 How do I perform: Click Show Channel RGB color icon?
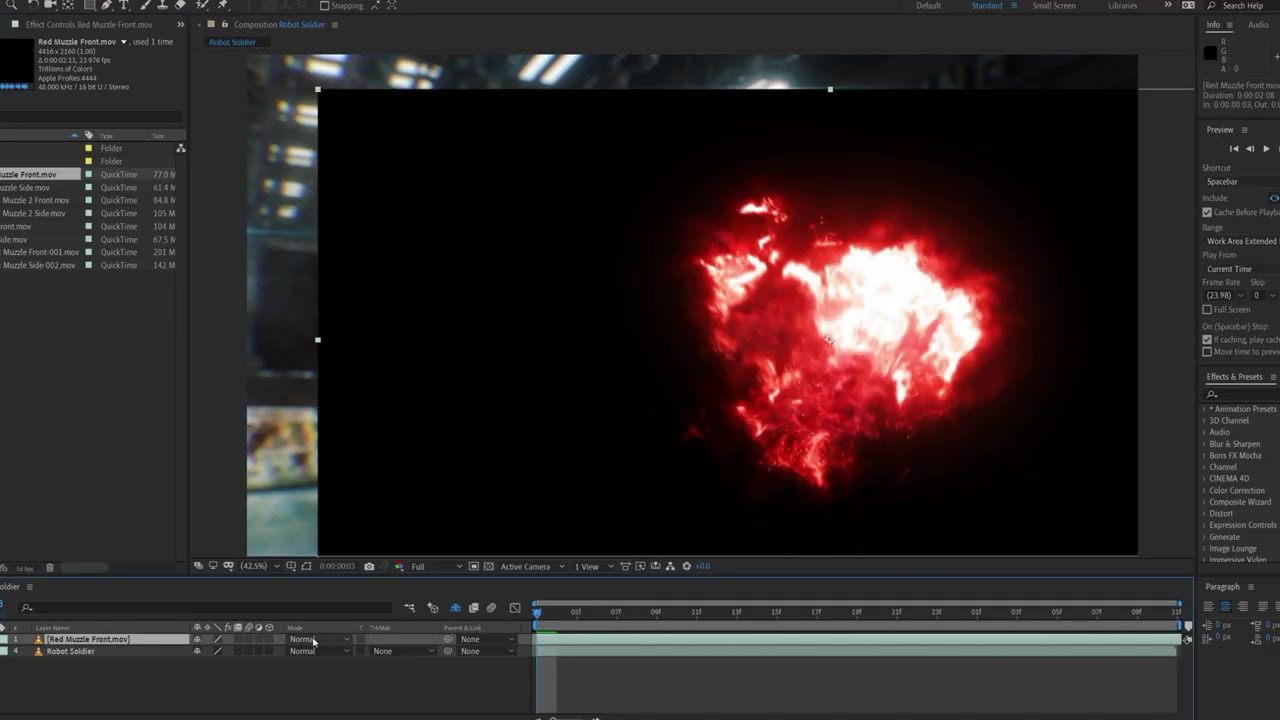399,566
